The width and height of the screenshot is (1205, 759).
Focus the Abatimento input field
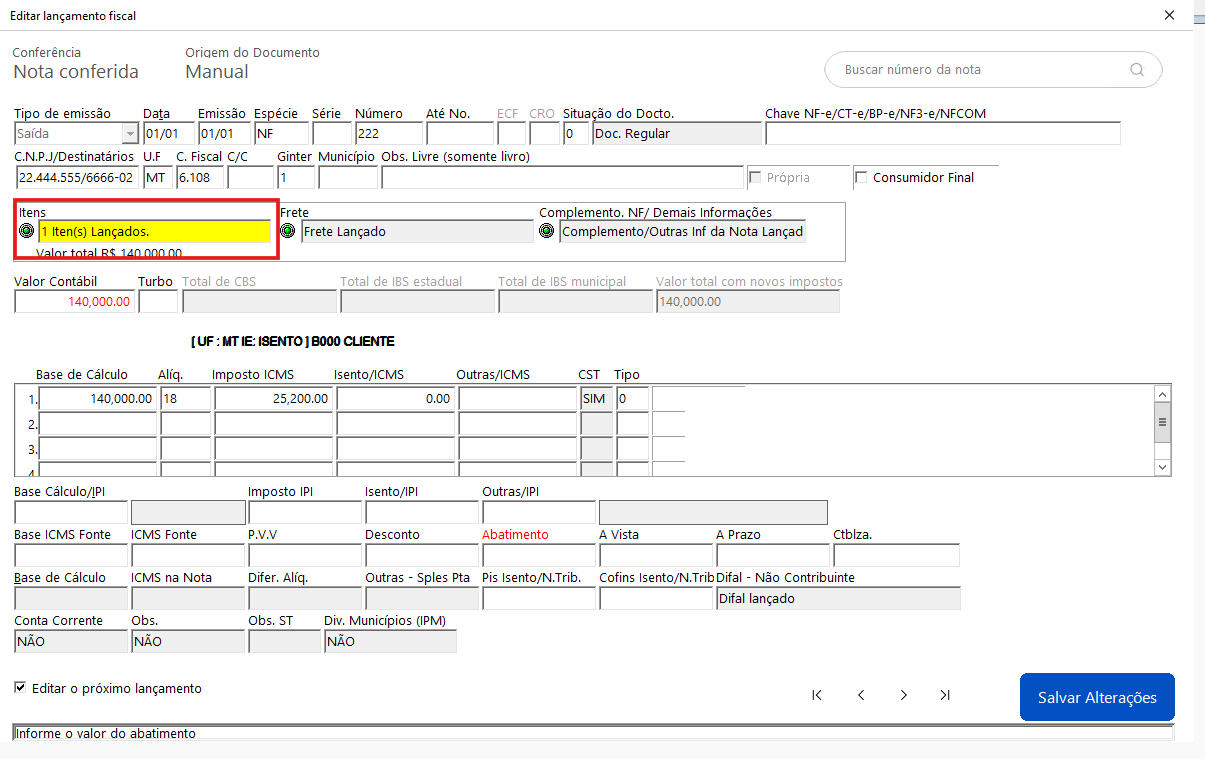tap(538, 555)
